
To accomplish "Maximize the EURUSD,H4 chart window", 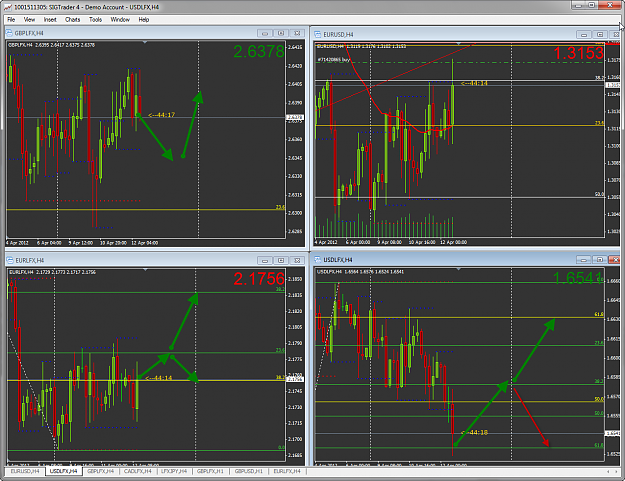I will (600, 35).
